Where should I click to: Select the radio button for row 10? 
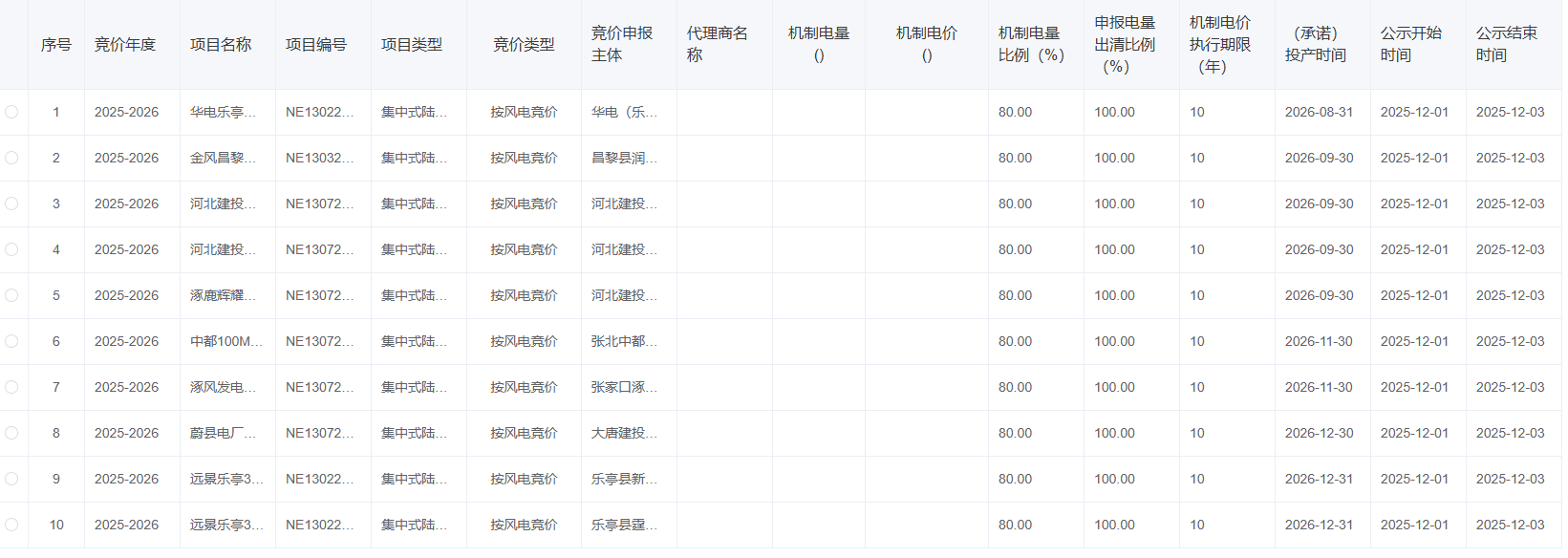pyautogui.click(x=11, y=525)
